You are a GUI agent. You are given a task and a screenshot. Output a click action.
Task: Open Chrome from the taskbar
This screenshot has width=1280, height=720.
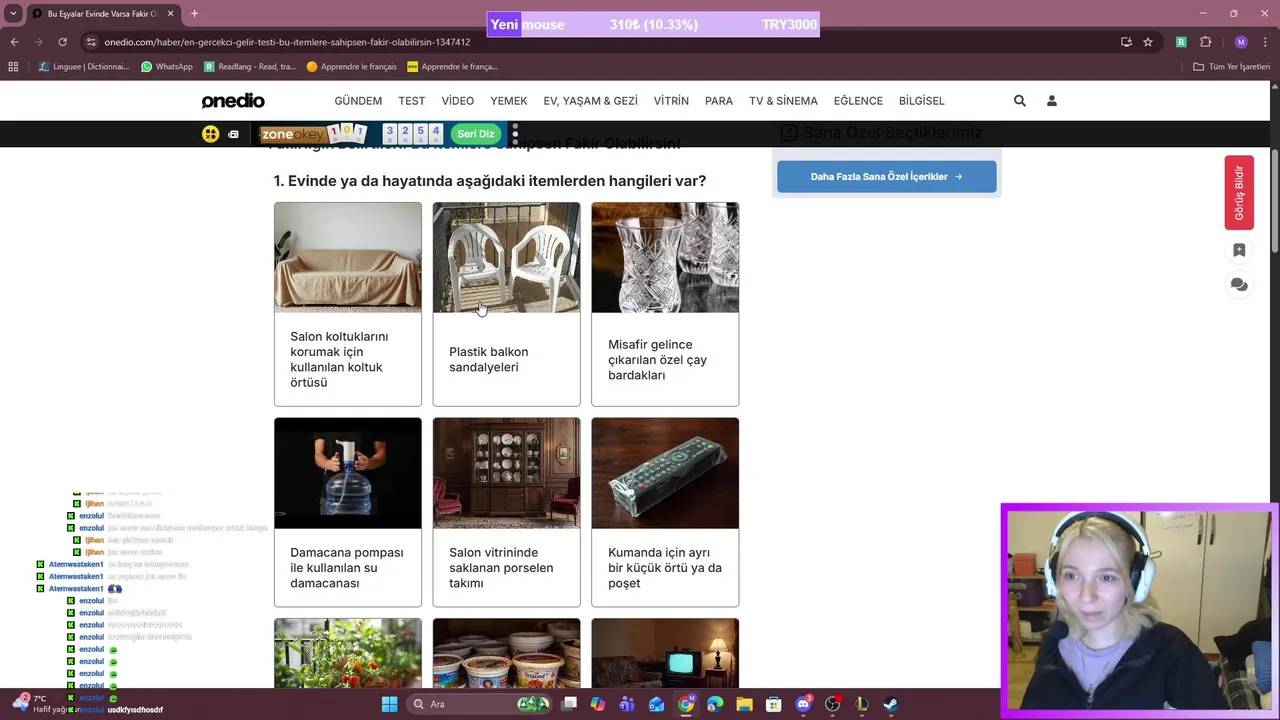(x=686, y=704)
